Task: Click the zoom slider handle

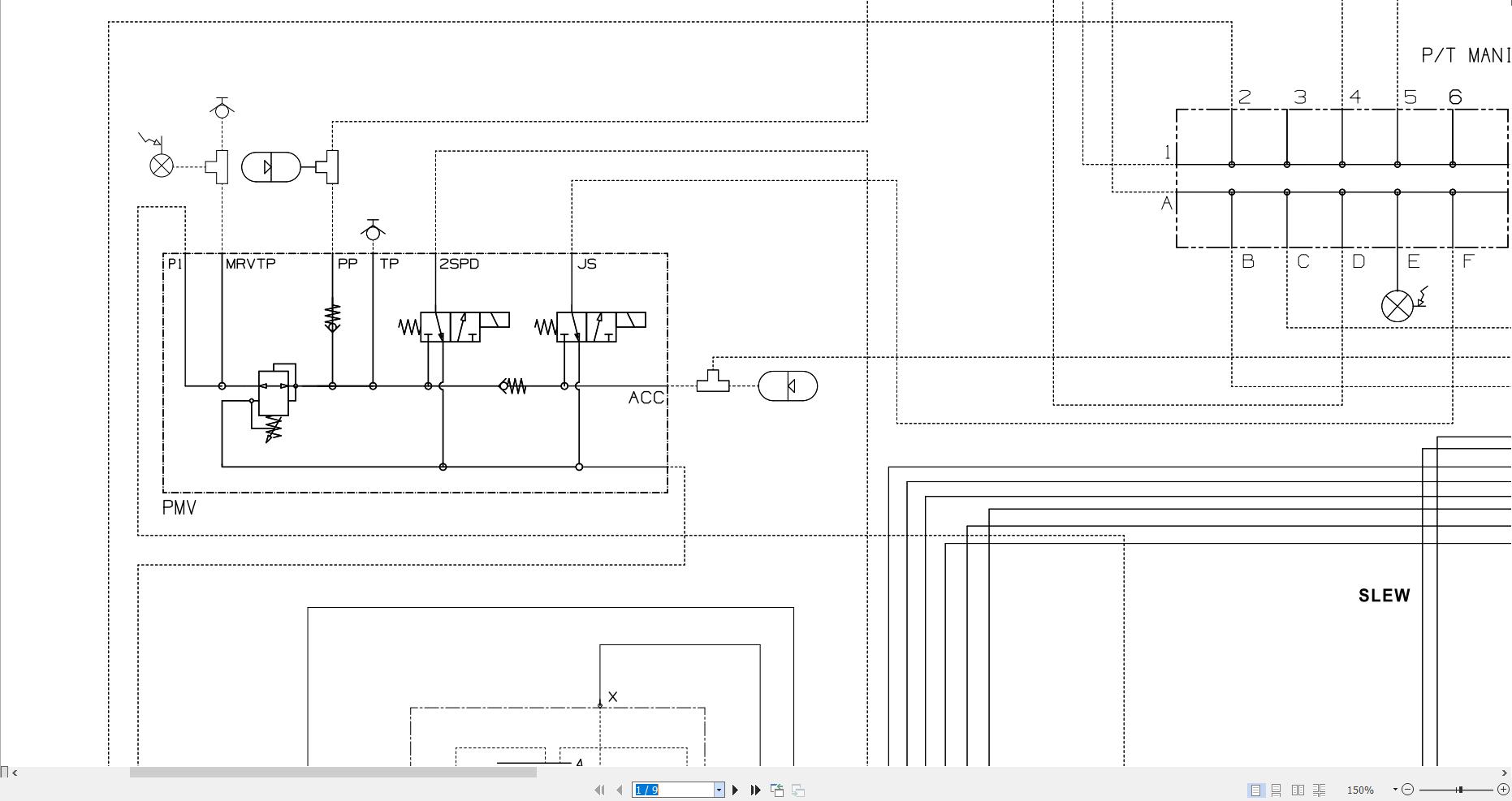Action: 1459,790
